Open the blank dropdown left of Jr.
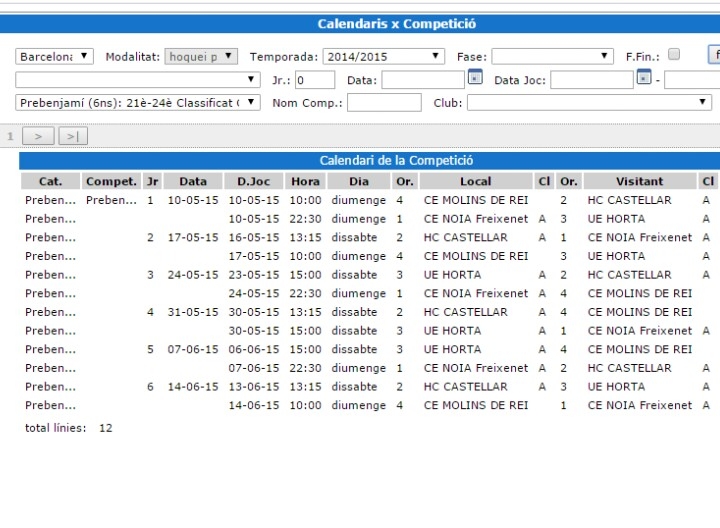Image resolution: width=720 pixels, height=528 pixels. pyautogui.click(x=138, y=80)
